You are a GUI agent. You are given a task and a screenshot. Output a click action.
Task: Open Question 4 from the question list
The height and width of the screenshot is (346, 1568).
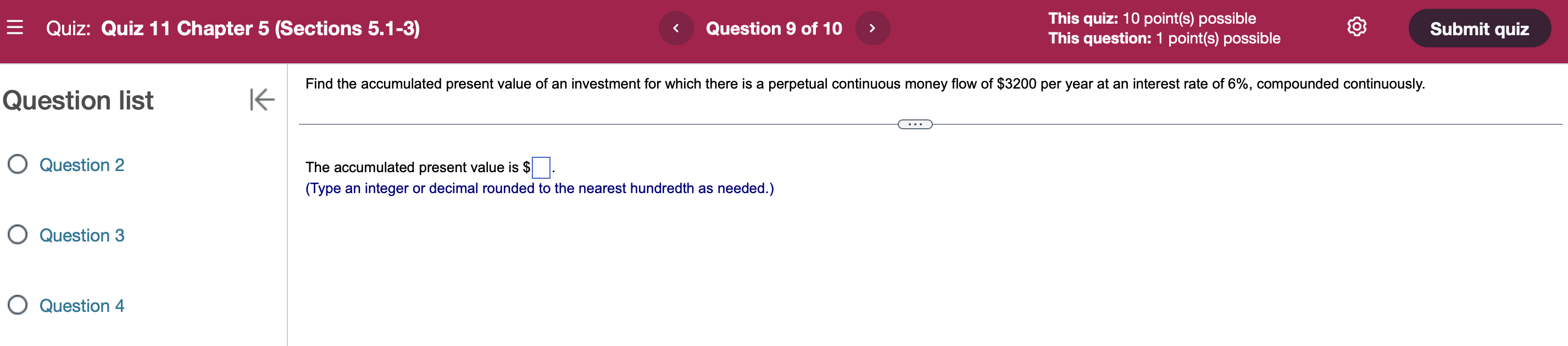tap(82, 305)
